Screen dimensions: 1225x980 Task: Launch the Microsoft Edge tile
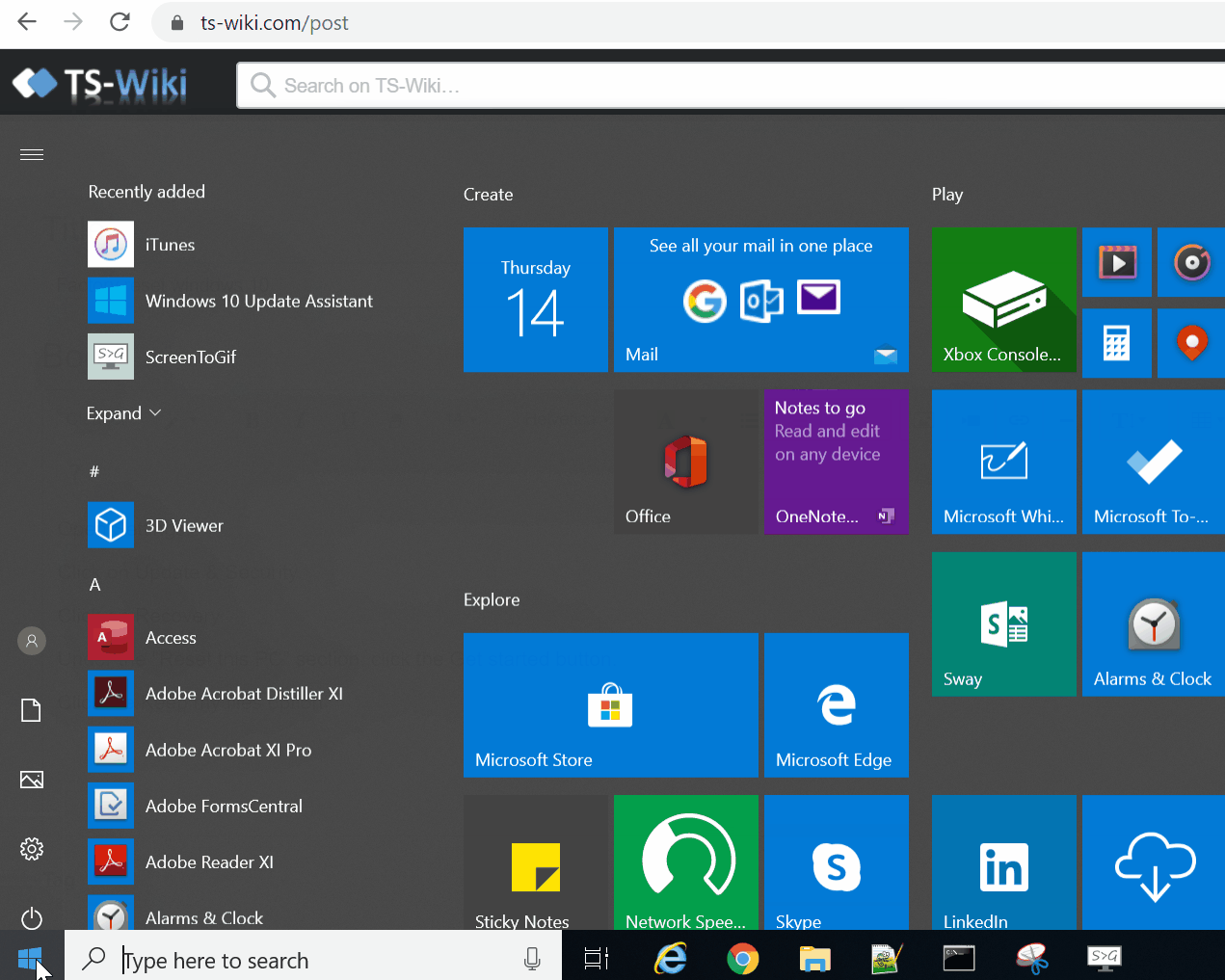[837, 705]
